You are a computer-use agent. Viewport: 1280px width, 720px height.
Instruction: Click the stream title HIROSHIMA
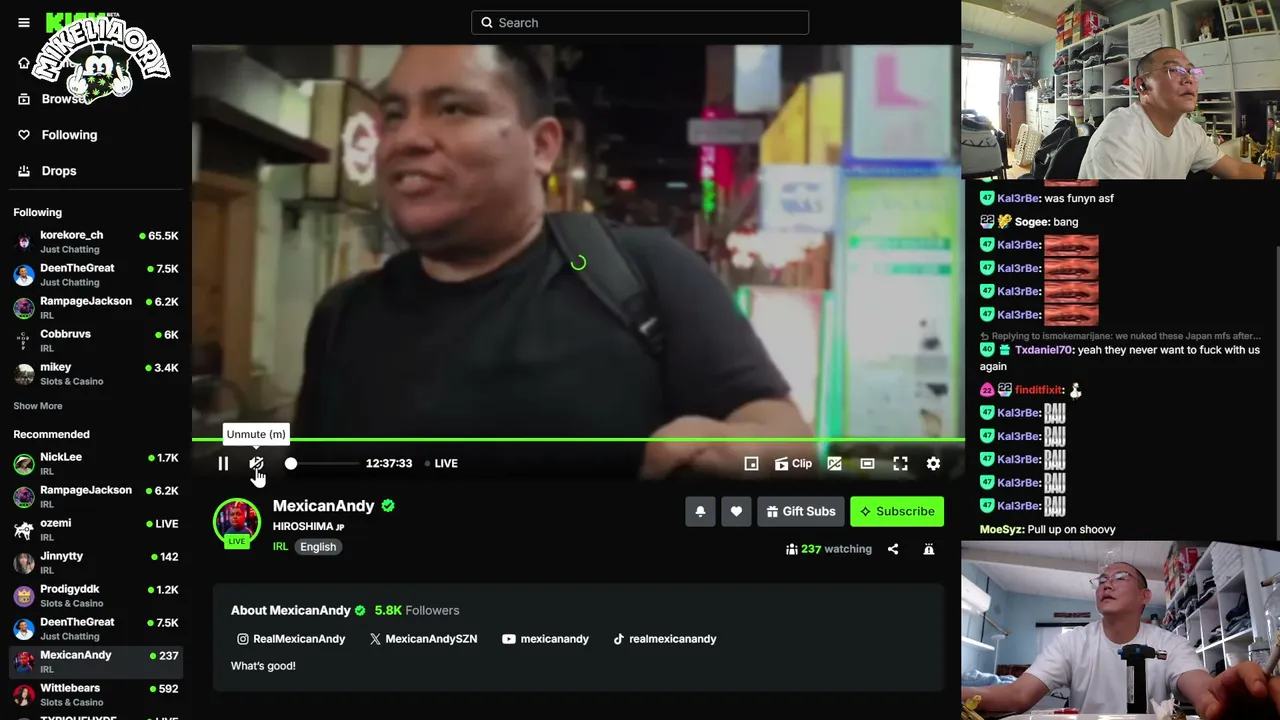click(x=303, y=526)
